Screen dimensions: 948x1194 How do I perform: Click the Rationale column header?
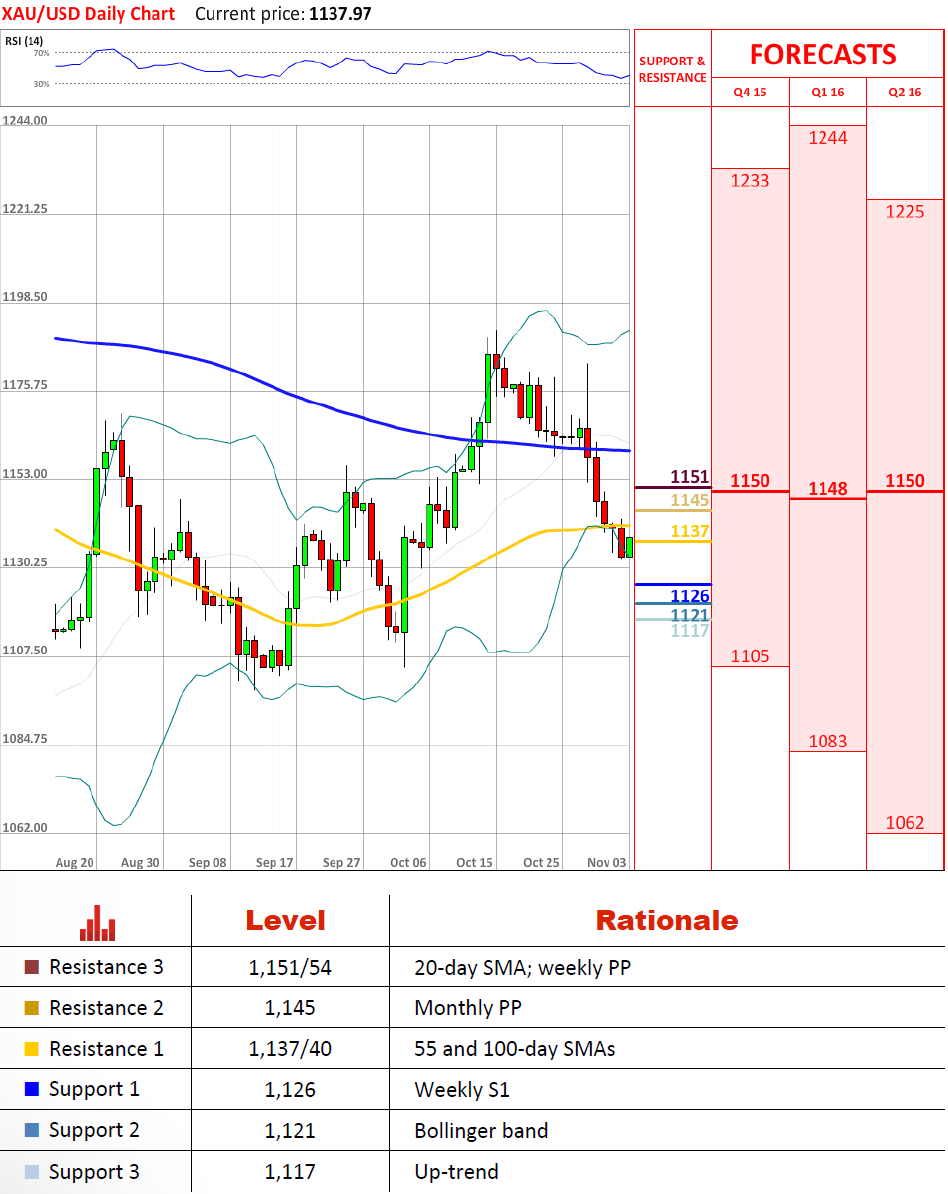[x=667, y=920]
